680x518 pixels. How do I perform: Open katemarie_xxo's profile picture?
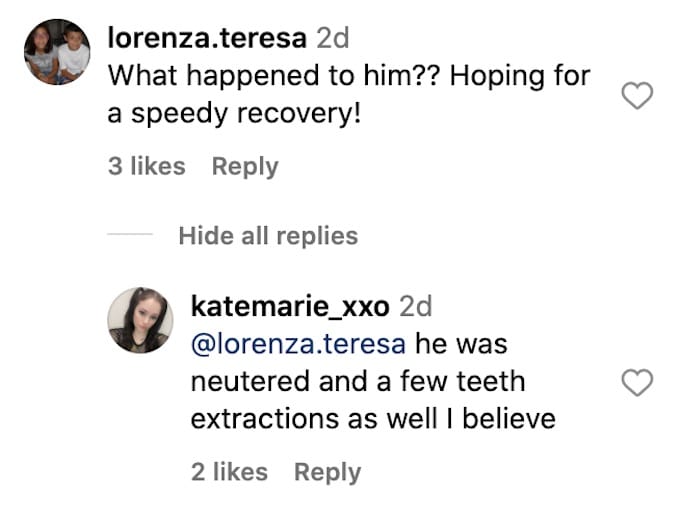[x=140, y=320]
